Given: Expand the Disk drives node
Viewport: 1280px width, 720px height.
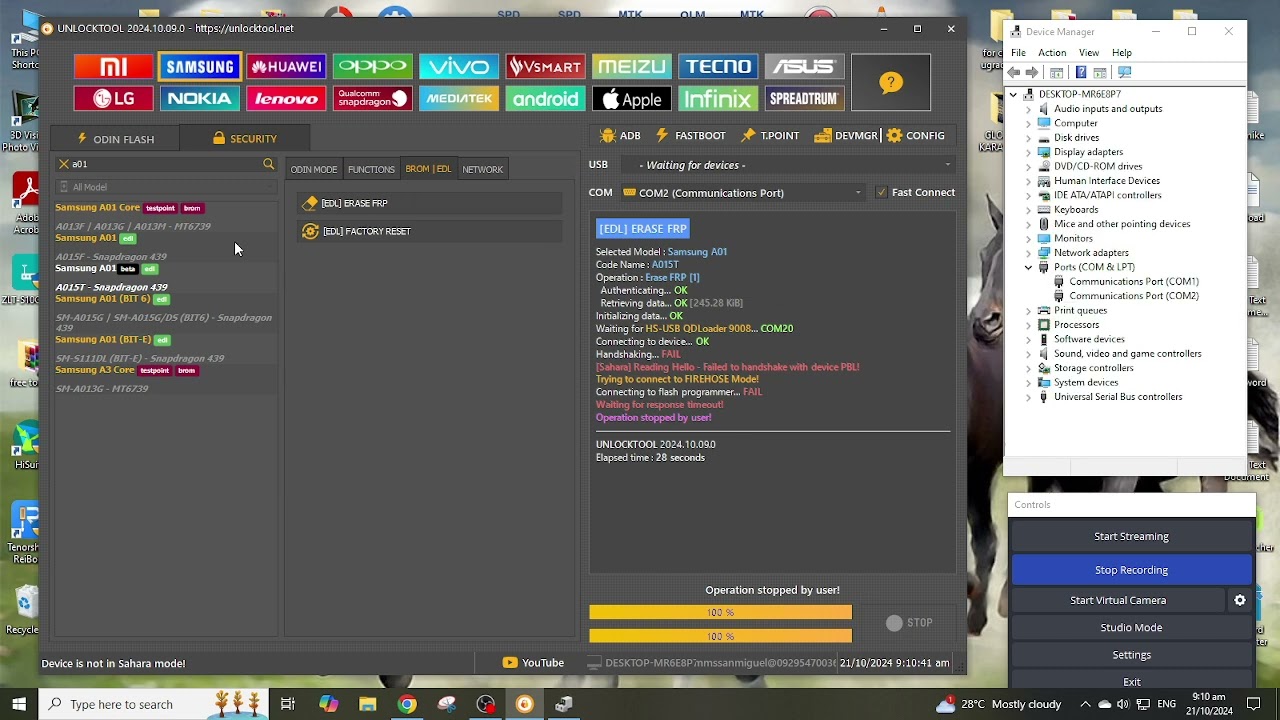Looking at the screenshot, I should (x=1028, y=138).
